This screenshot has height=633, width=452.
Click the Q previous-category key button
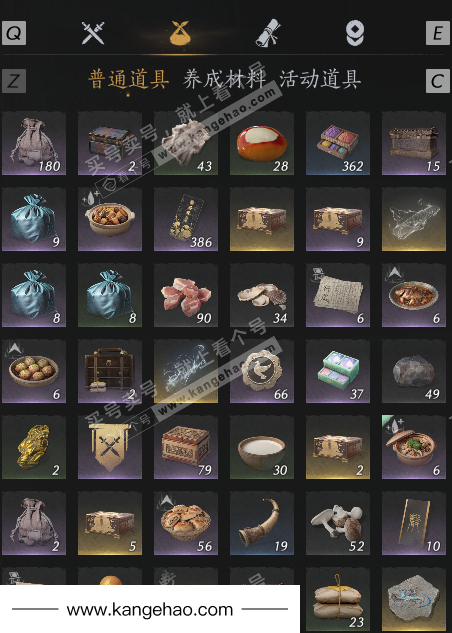[x=14, y=33]
